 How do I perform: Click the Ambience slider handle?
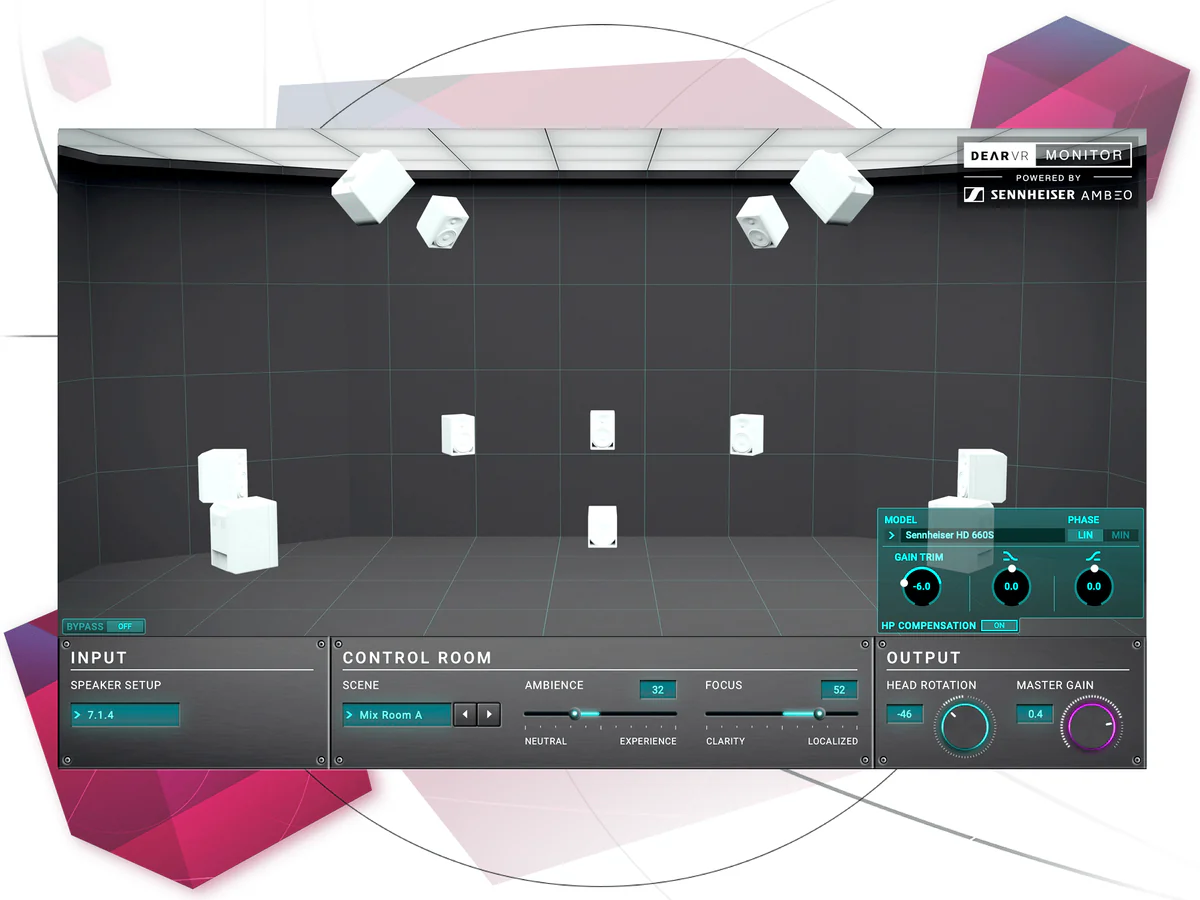tap(575, 714)
